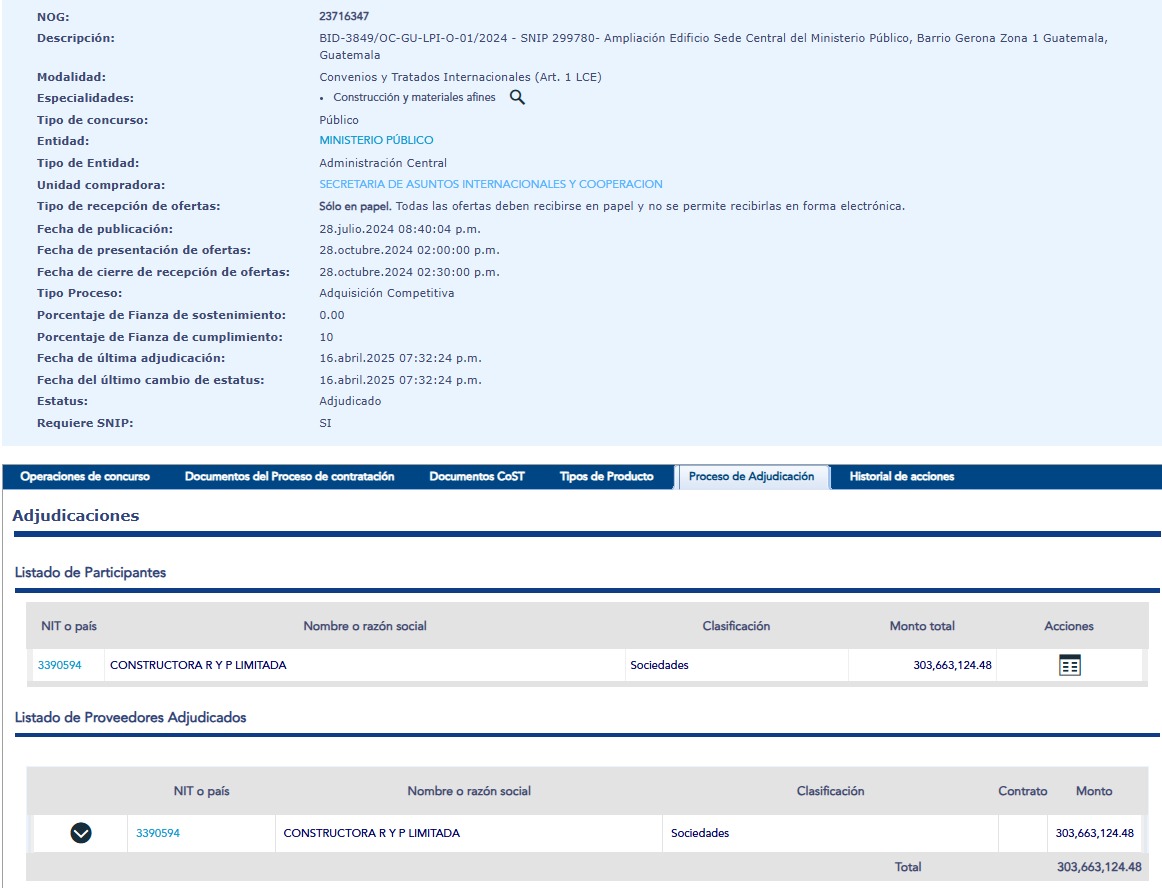Select the Tipos de Producto tab
Image resolution: width=1162 pixels, height=888 pixels.
tap(606, 477)
